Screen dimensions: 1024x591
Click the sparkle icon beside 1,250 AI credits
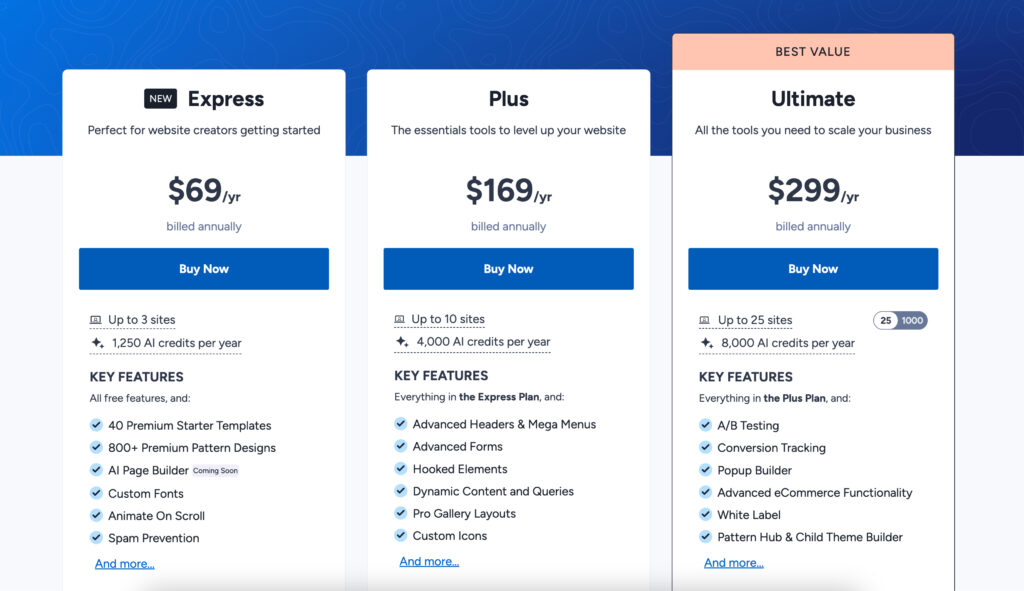97,342
